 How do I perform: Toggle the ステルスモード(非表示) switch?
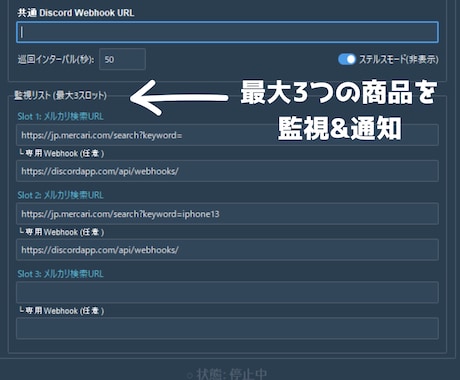click(347, 59)
